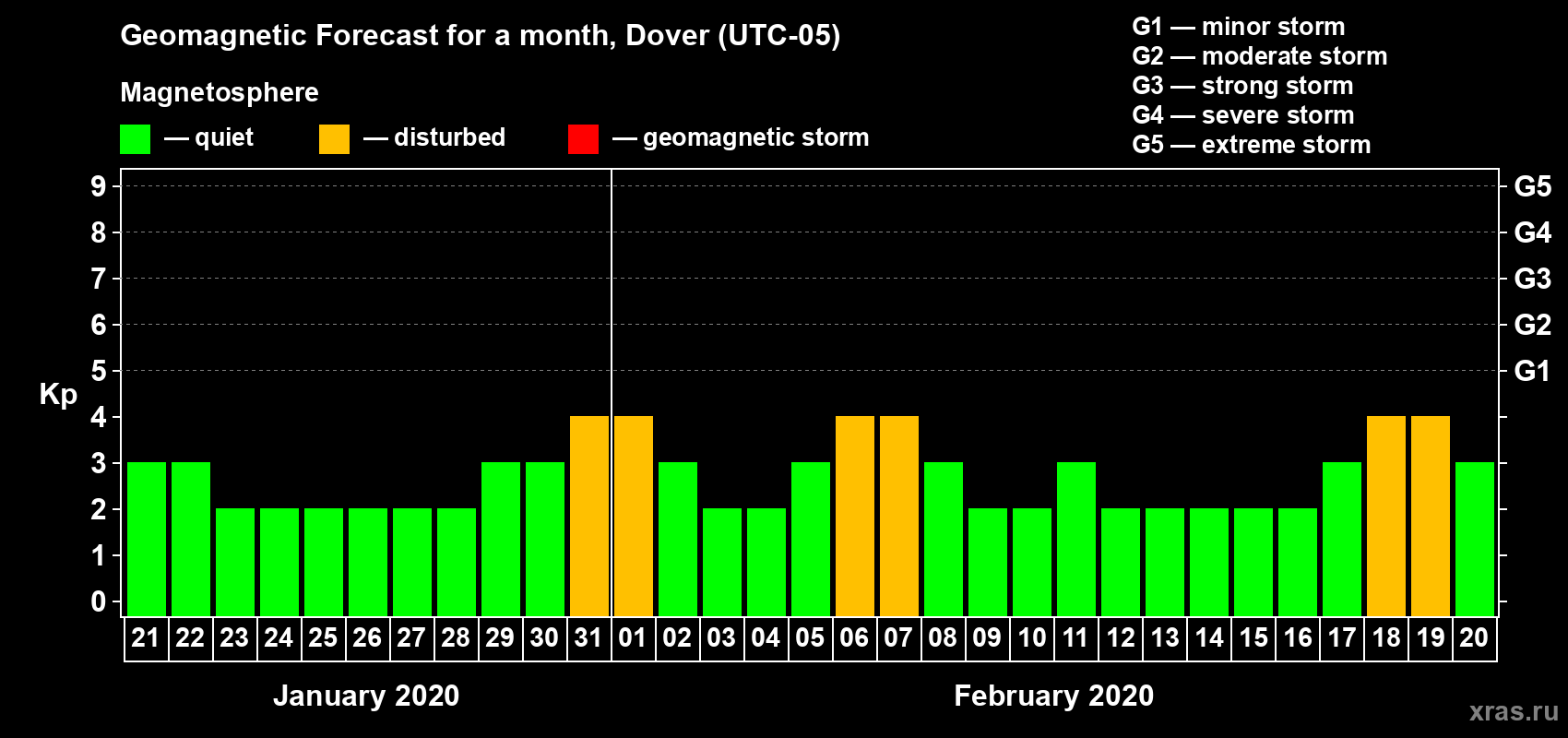Screen dimensions: 1568x738
Task: Click date label 05 on axis
Action: (810, 637)
